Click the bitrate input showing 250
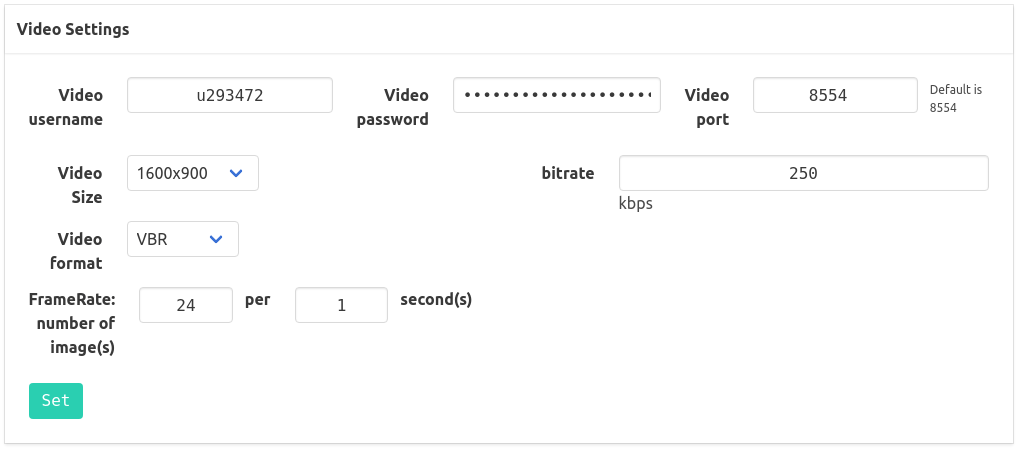Viewport: 1018px width, 449px height. click(803, 173)
